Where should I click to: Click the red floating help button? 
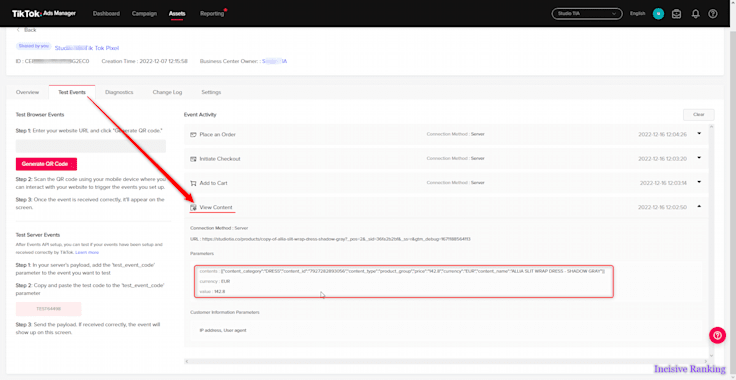click(x=717, y=335)
